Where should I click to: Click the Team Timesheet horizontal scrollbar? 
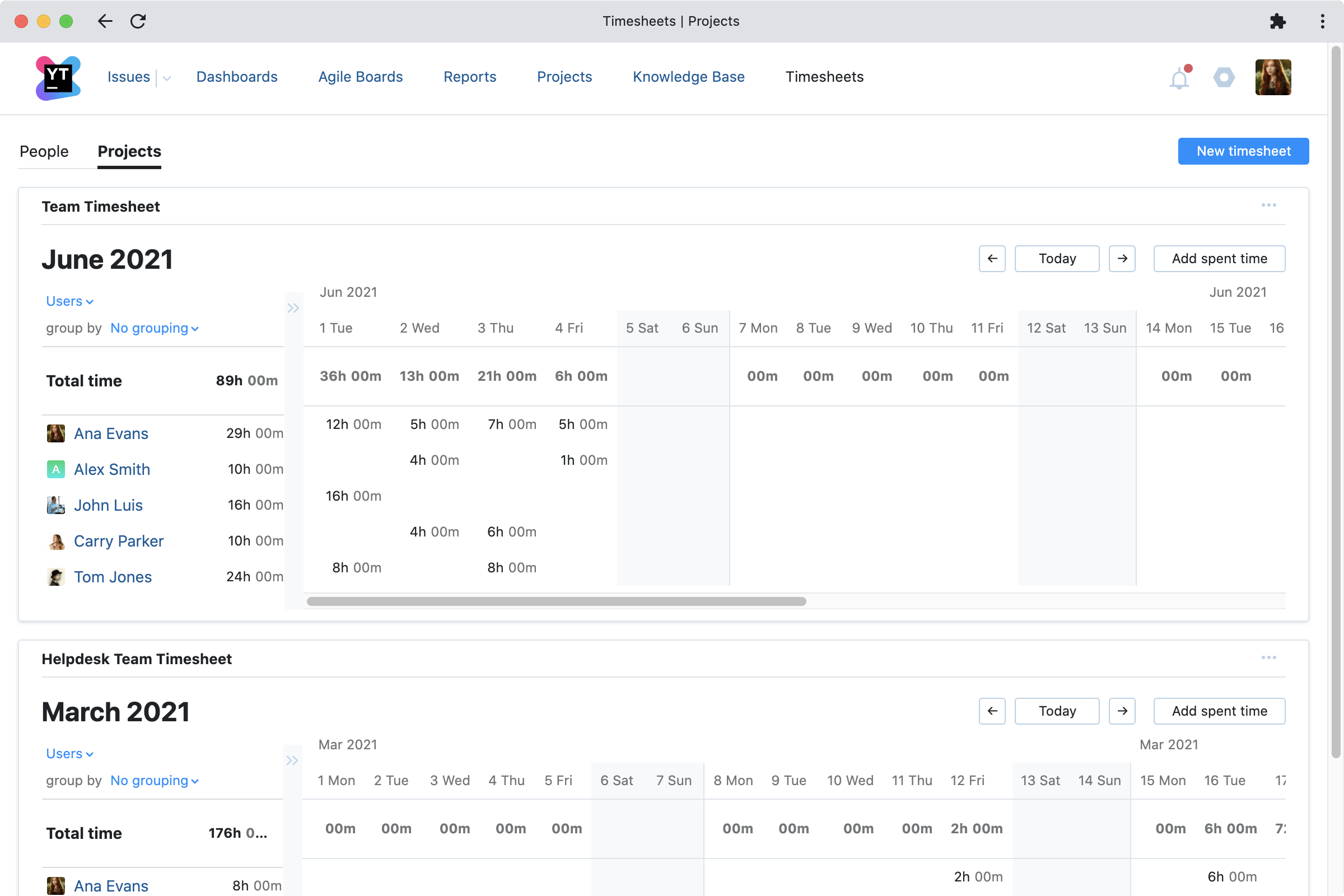pos(556,601)
